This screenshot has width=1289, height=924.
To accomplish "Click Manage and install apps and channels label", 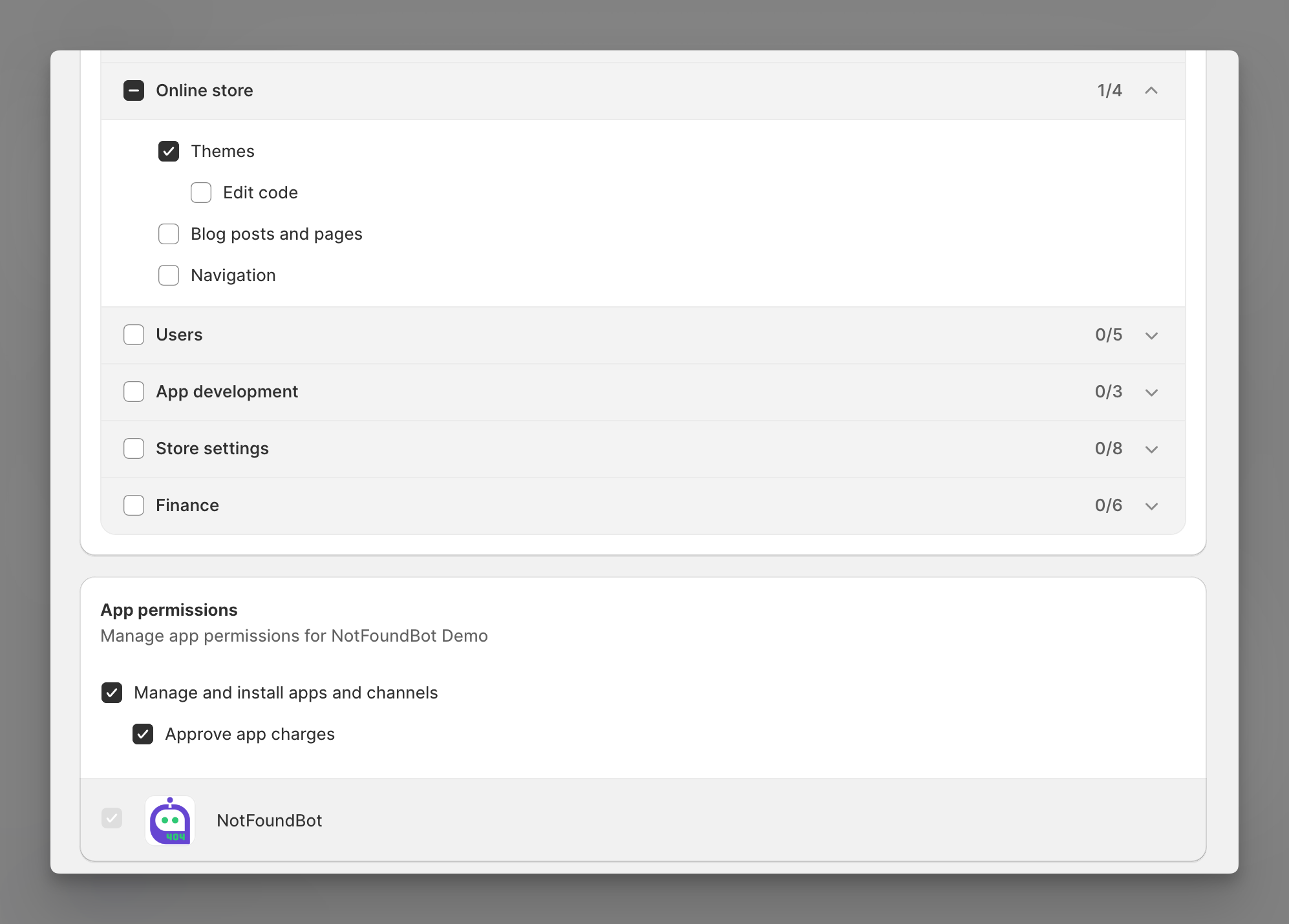I will (x=286, y=693).
